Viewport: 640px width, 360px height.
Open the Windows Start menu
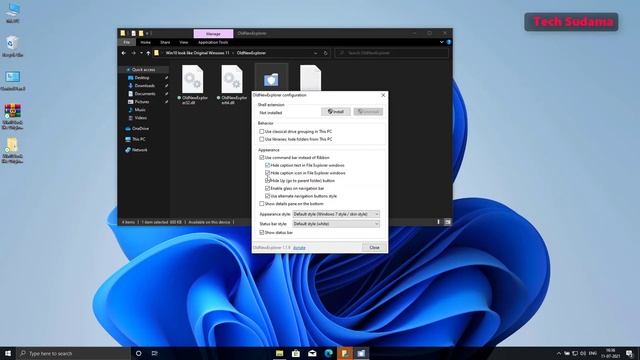tap(8, 353)
